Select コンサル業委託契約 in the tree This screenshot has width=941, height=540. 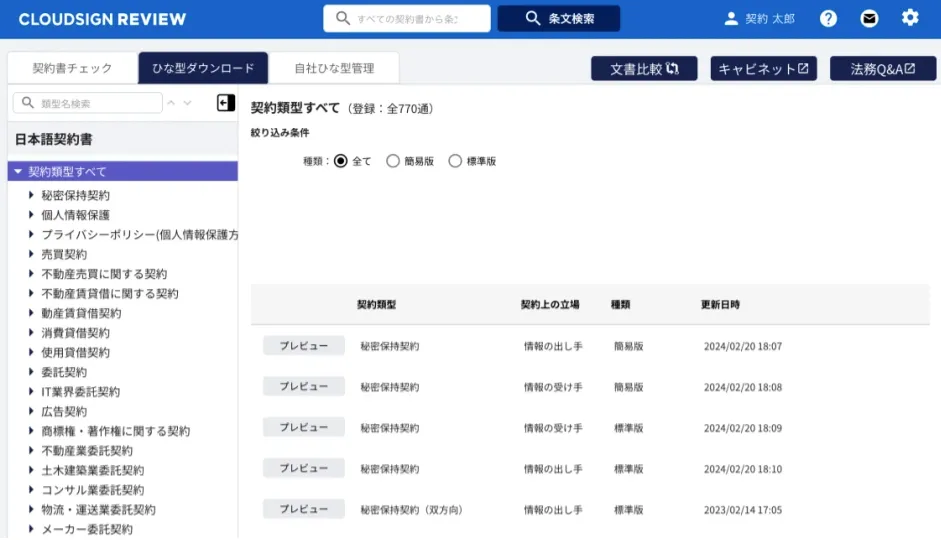(x=92, y=490)
